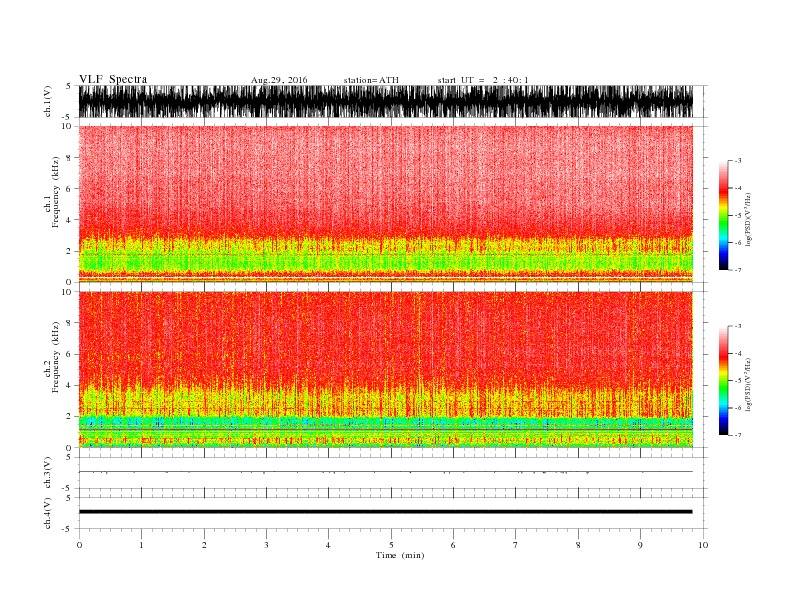The height and width of the screenshot is (612, 792).
Task: Click the "station=ATH" header label
Action: tap(371, 80)
